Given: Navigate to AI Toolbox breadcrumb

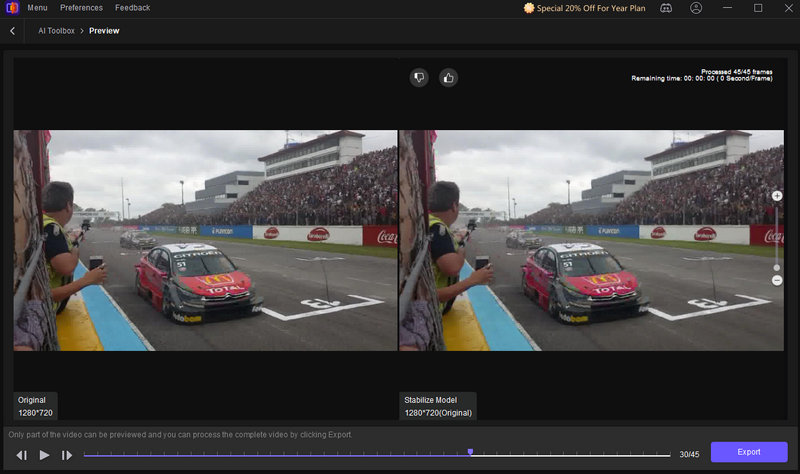Looking at the screenshot, I should (x=55, y=31).
